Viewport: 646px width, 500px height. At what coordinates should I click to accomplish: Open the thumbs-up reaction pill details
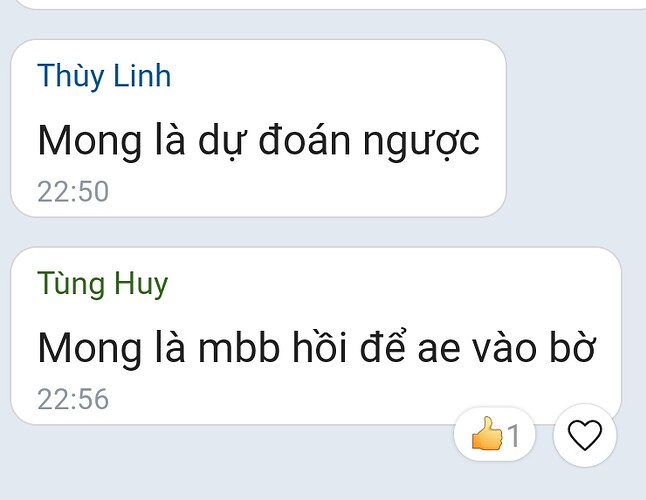(494, 435)
